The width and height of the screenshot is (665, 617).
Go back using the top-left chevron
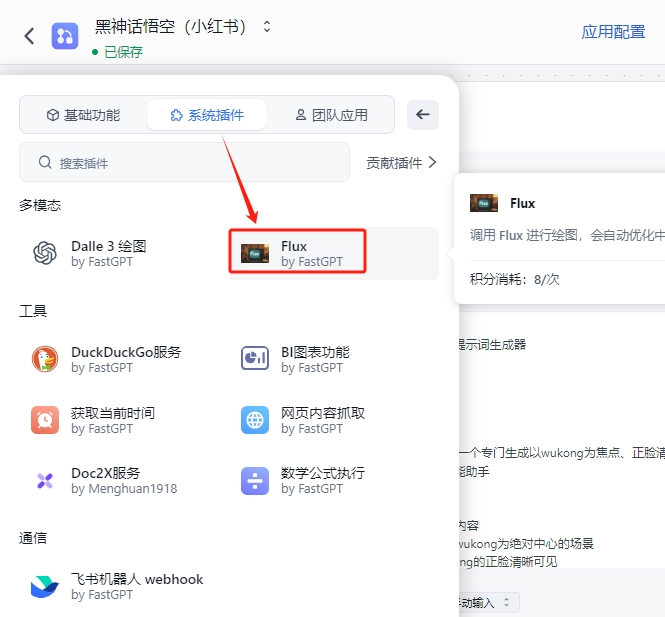[x=29, y=36]
